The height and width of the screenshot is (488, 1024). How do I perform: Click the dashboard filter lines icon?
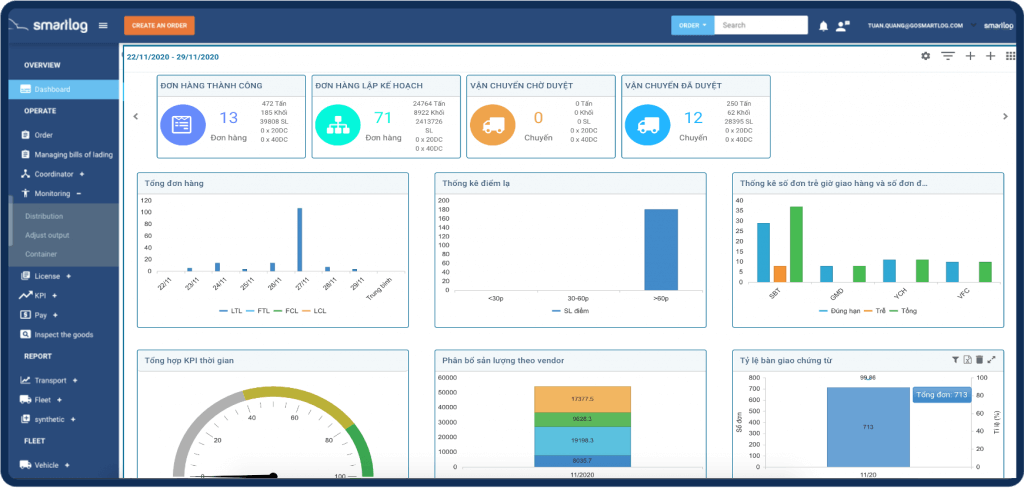click(x=947, y=56)
